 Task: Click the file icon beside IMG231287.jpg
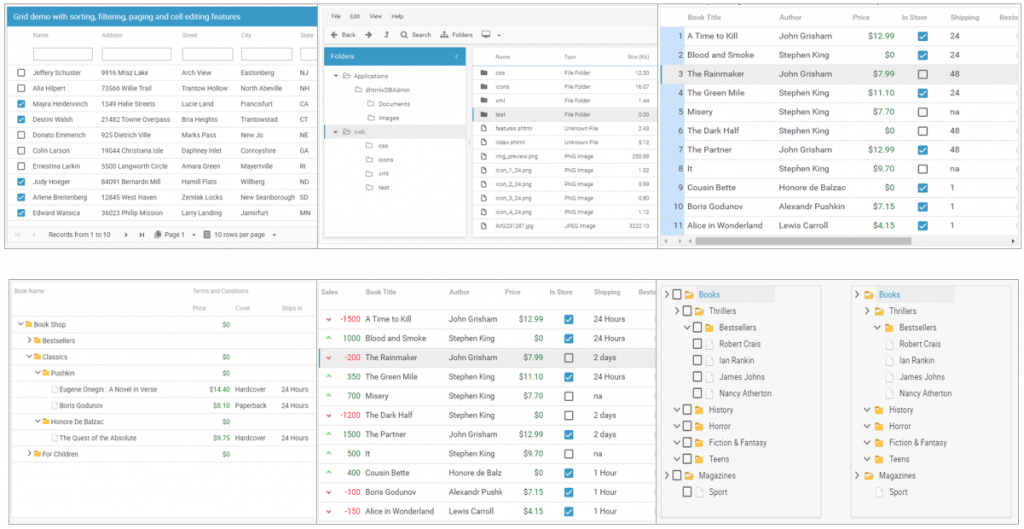(x=483, y=225)
